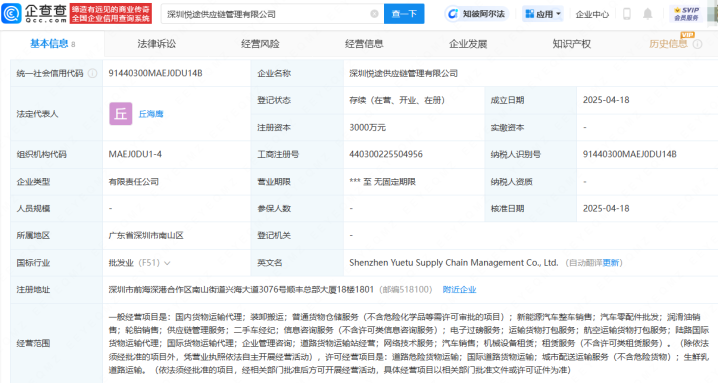Select company name value next to 企业名称
718x383 pixels.
tap(403, 73)
